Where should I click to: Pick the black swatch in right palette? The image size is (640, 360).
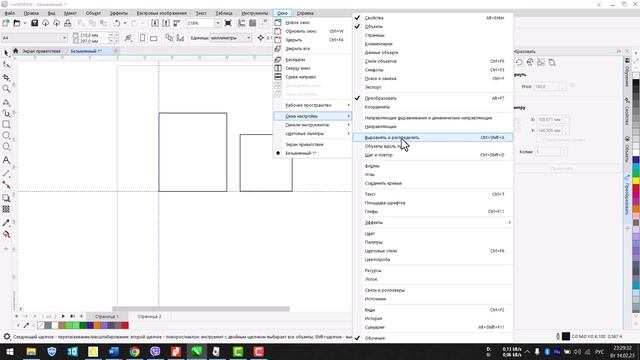click(x=636, y=83)
